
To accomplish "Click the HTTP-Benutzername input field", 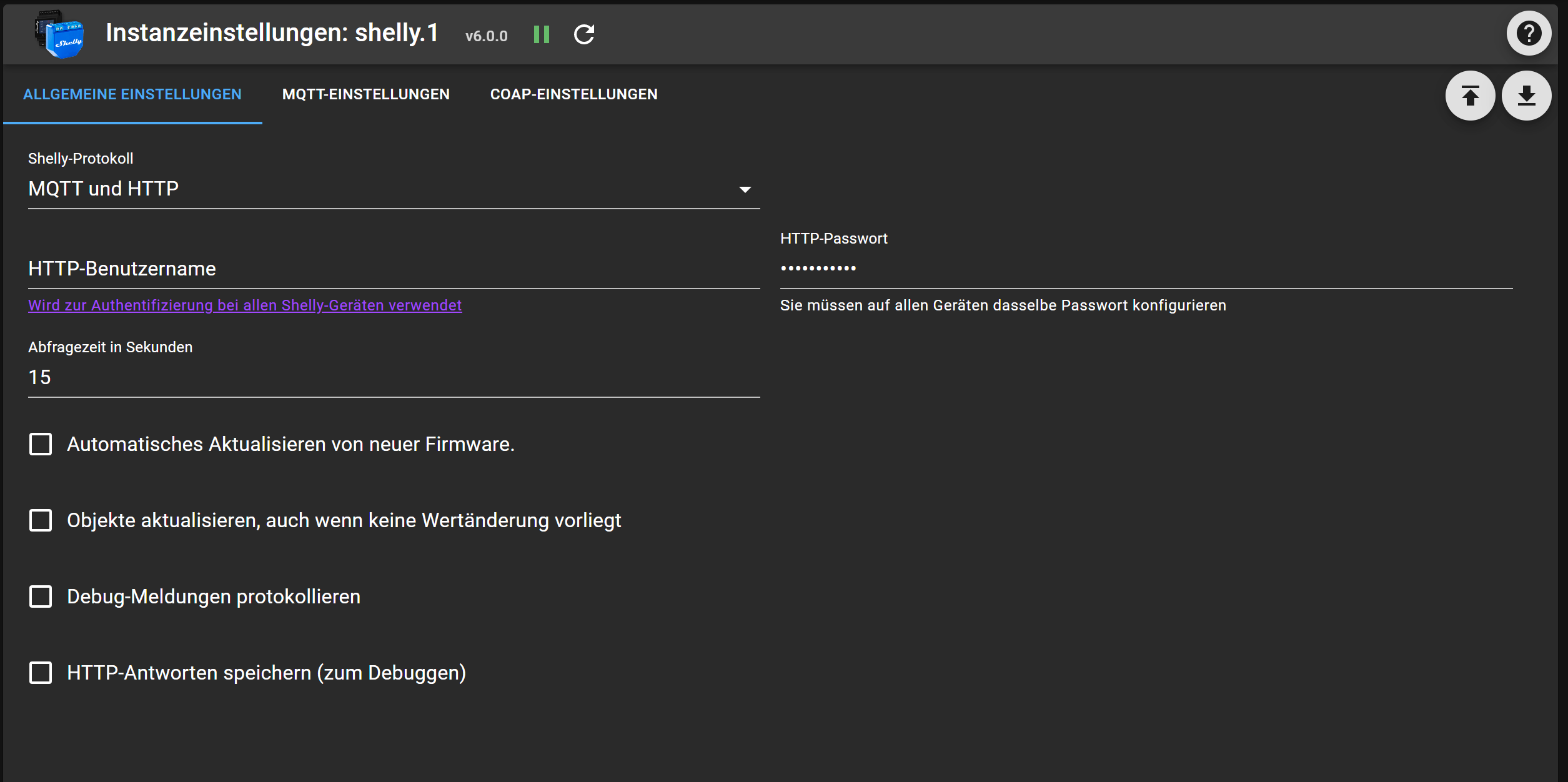I will (394, 269).
